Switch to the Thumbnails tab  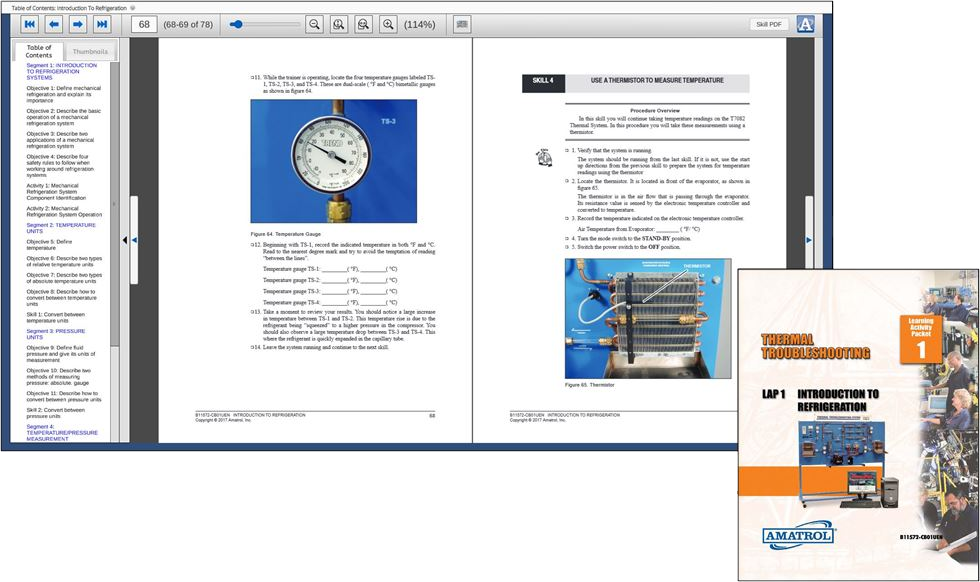[x=90, y=52]
